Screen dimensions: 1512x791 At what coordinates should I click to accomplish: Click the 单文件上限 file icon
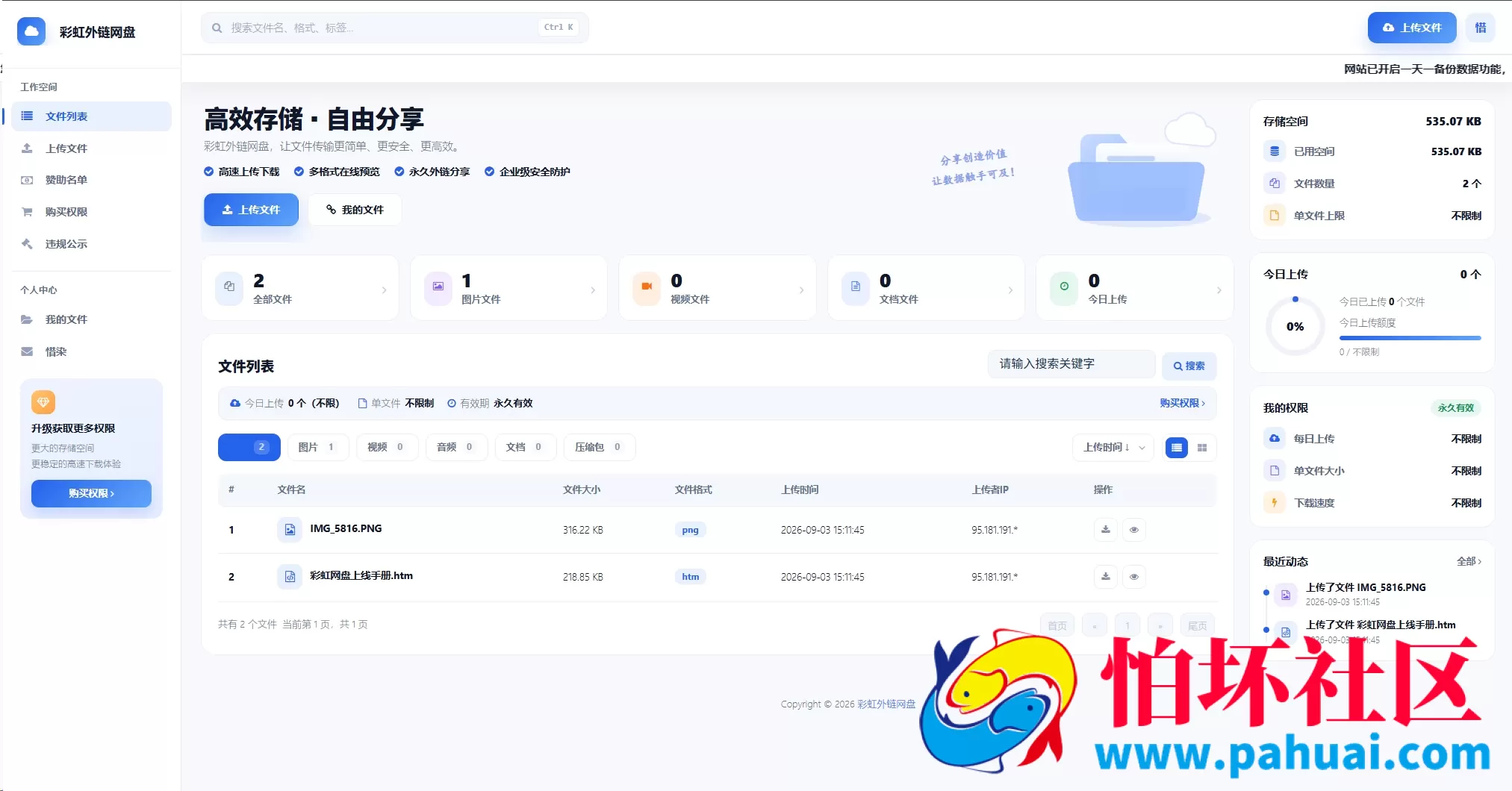click(1275, 216)
